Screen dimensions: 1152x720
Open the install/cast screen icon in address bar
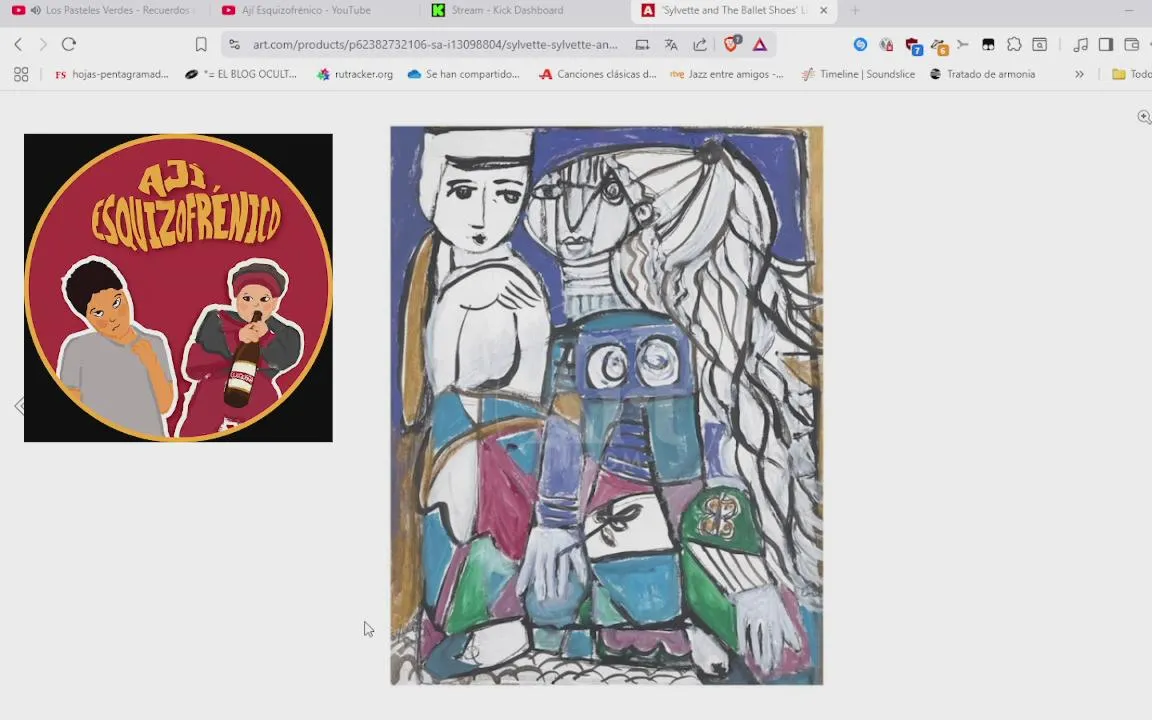click(642, 45)
